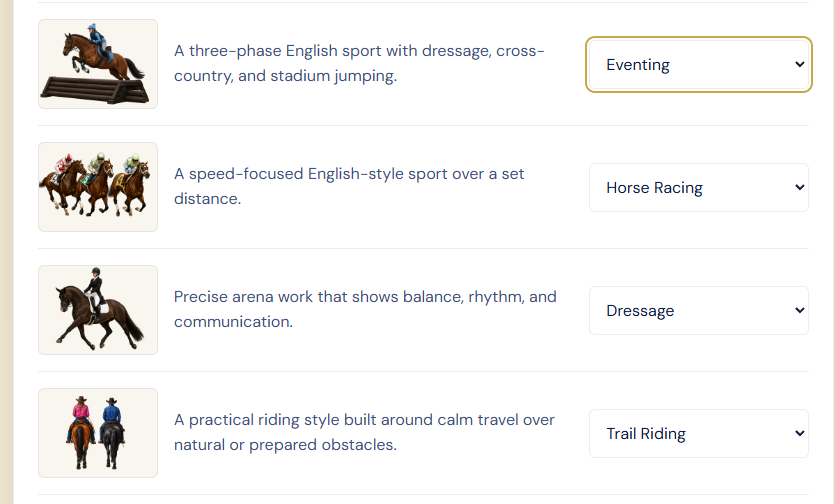Click the wooden log jump obstacle
The height and width of the screenshot is (504, 835).
click(x=95, y=90)
